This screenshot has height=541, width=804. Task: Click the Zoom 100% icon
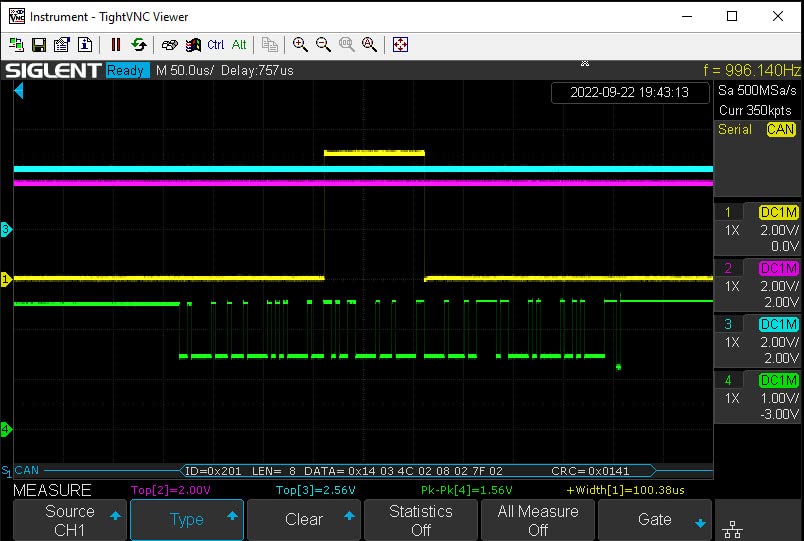[347, 45]
